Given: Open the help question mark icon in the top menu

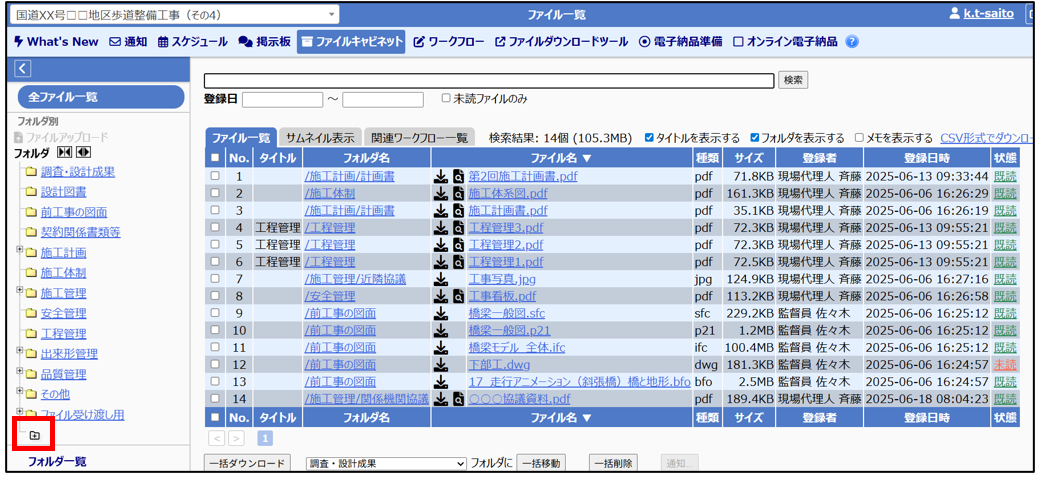Looking at the screenshot, I should [x=852, y=42].
